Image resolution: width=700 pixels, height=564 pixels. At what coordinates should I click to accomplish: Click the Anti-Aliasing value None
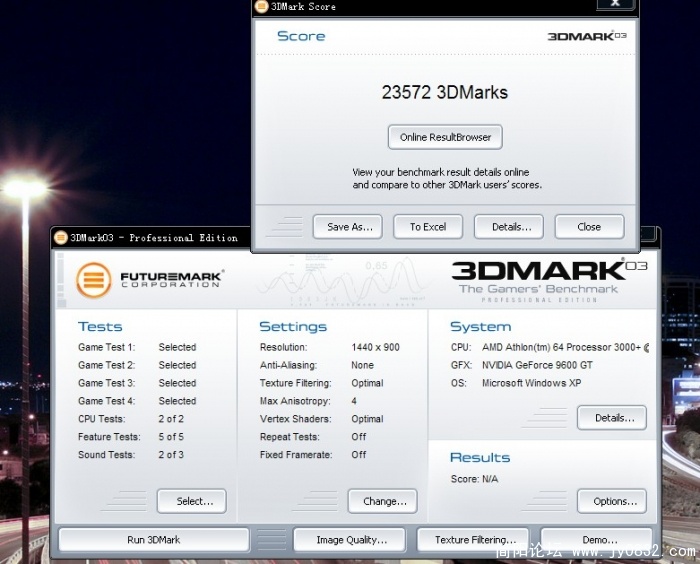point(362,365)
